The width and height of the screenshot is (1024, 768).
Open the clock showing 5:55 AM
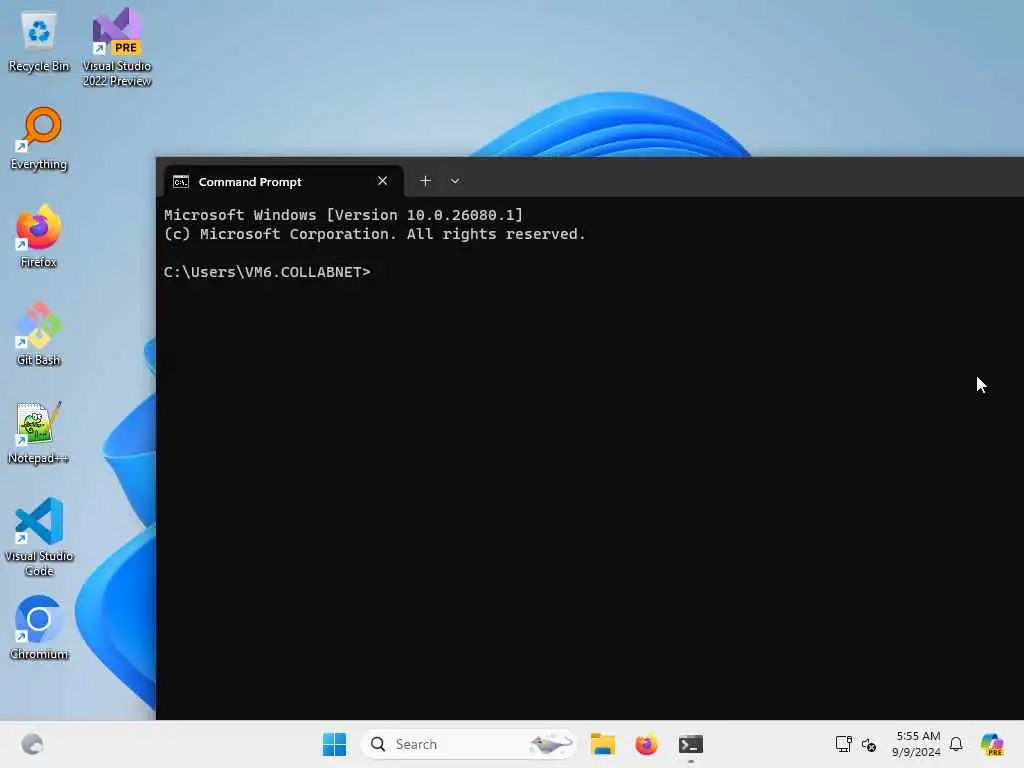coord(916,744)
